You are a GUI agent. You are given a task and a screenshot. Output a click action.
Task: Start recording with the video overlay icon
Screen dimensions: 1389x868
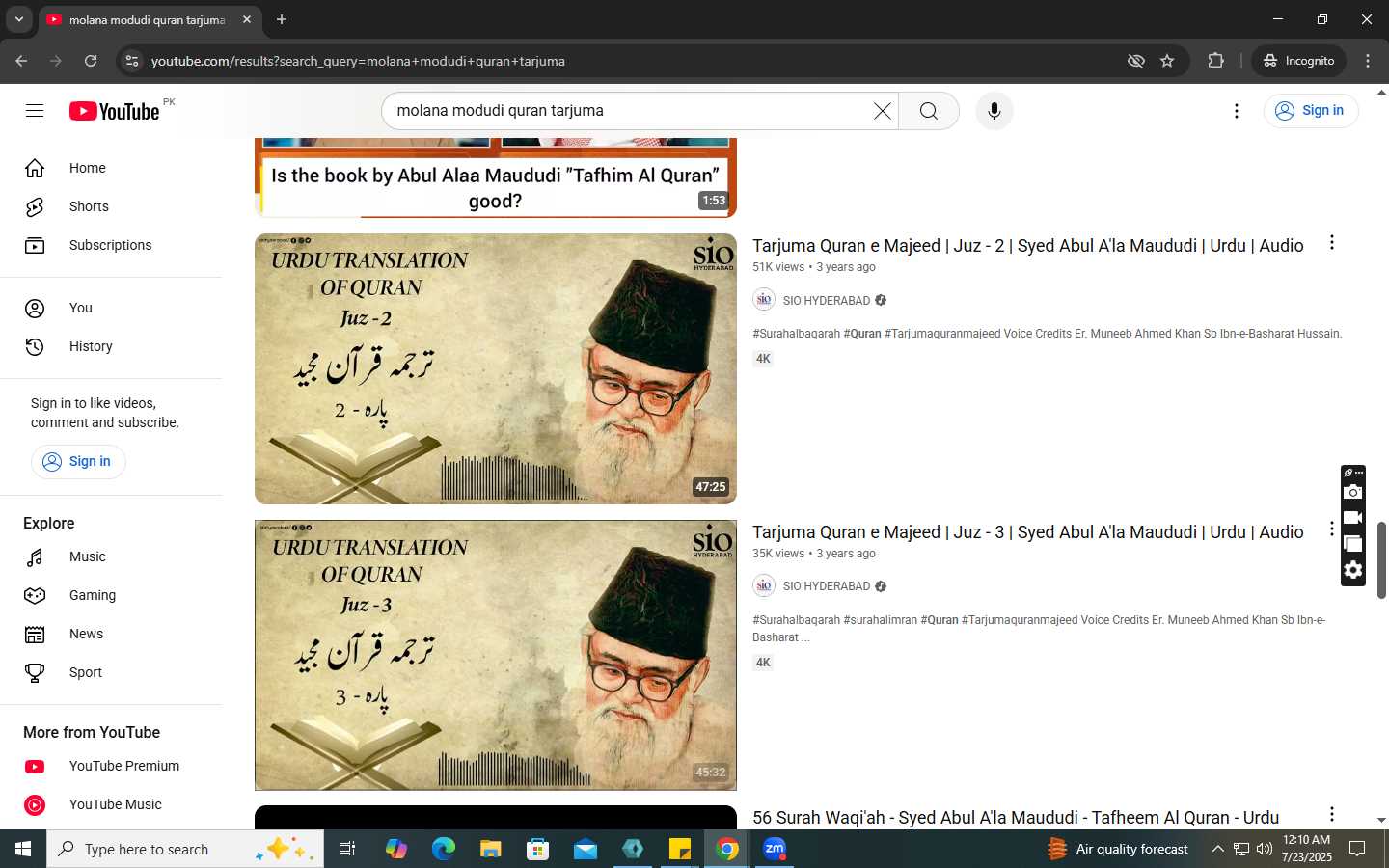coord(1353,518)
